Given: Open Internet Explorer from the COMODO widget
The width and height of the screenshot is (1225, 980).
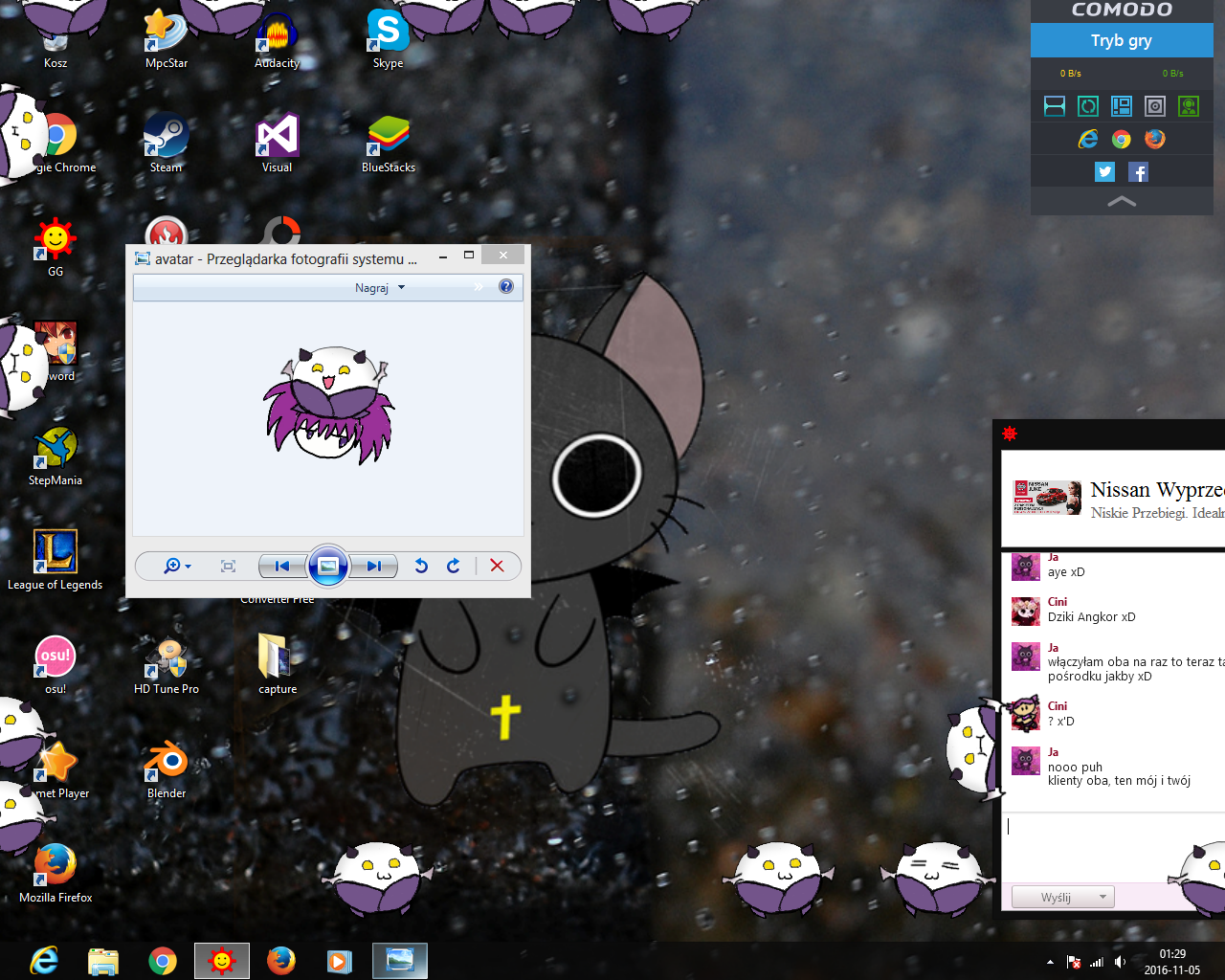Looking at the screenshot, I should pos(1088,139).
